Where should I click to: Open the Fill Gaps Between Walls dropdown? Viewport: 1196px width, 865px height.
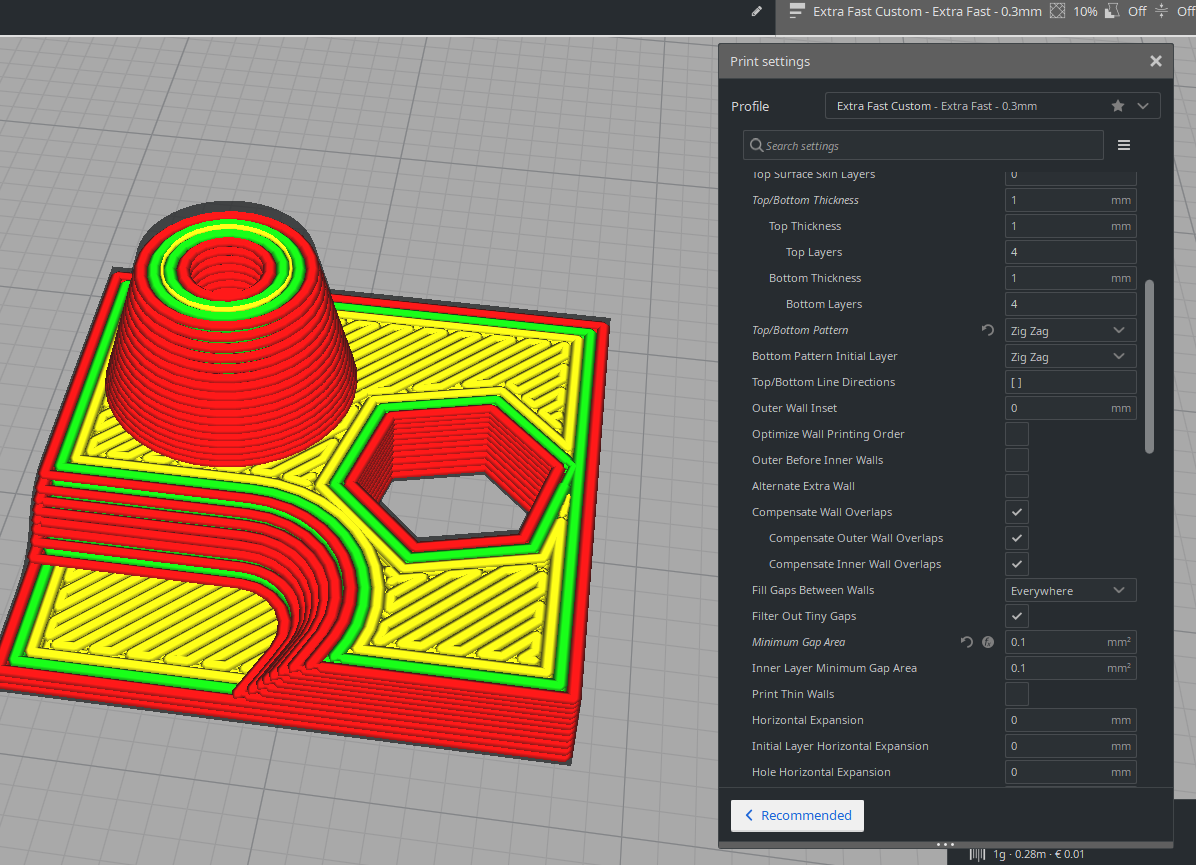click(1070, 589)
